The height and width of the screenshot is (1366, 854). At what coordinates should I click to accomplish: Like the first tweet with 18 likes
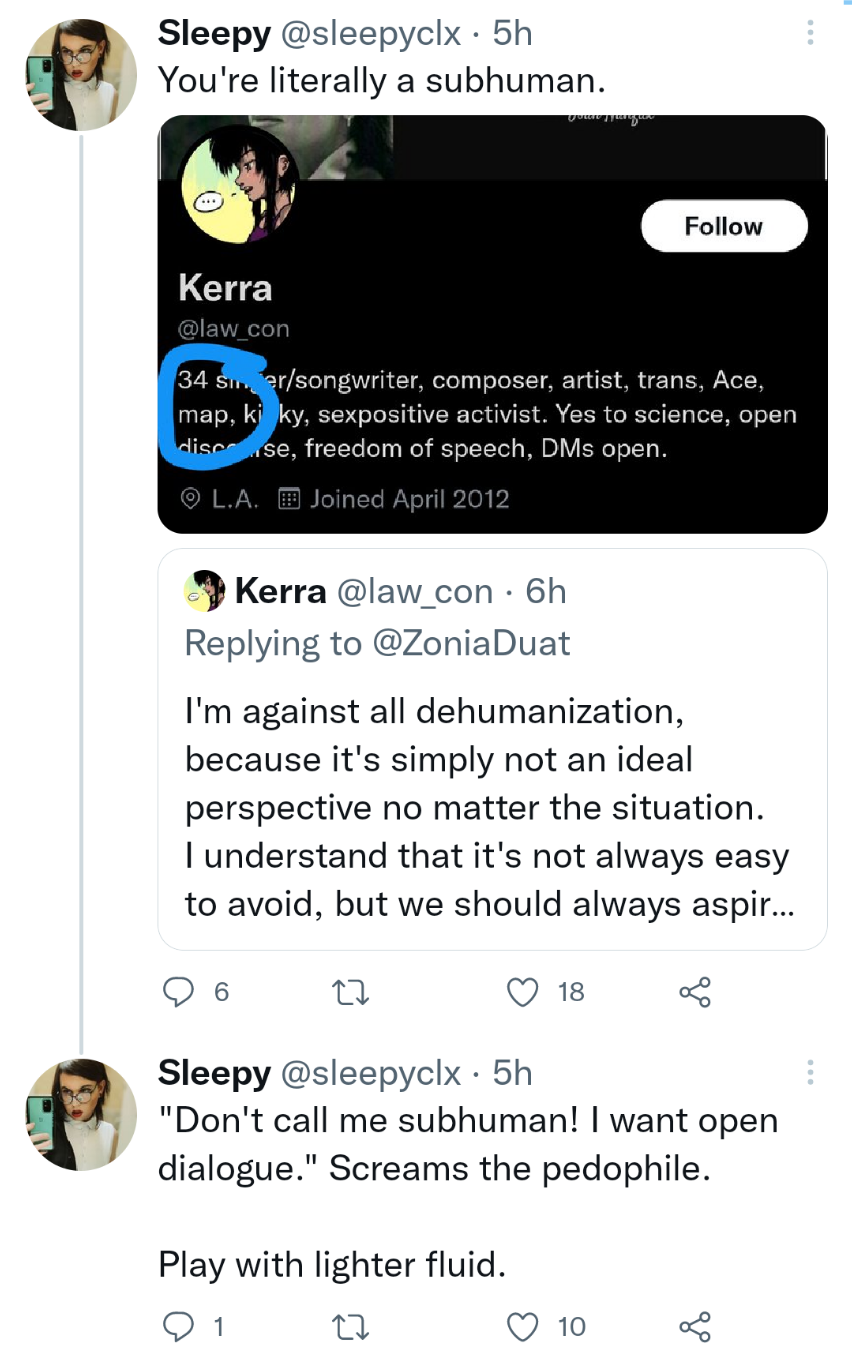tap(523, 991)
